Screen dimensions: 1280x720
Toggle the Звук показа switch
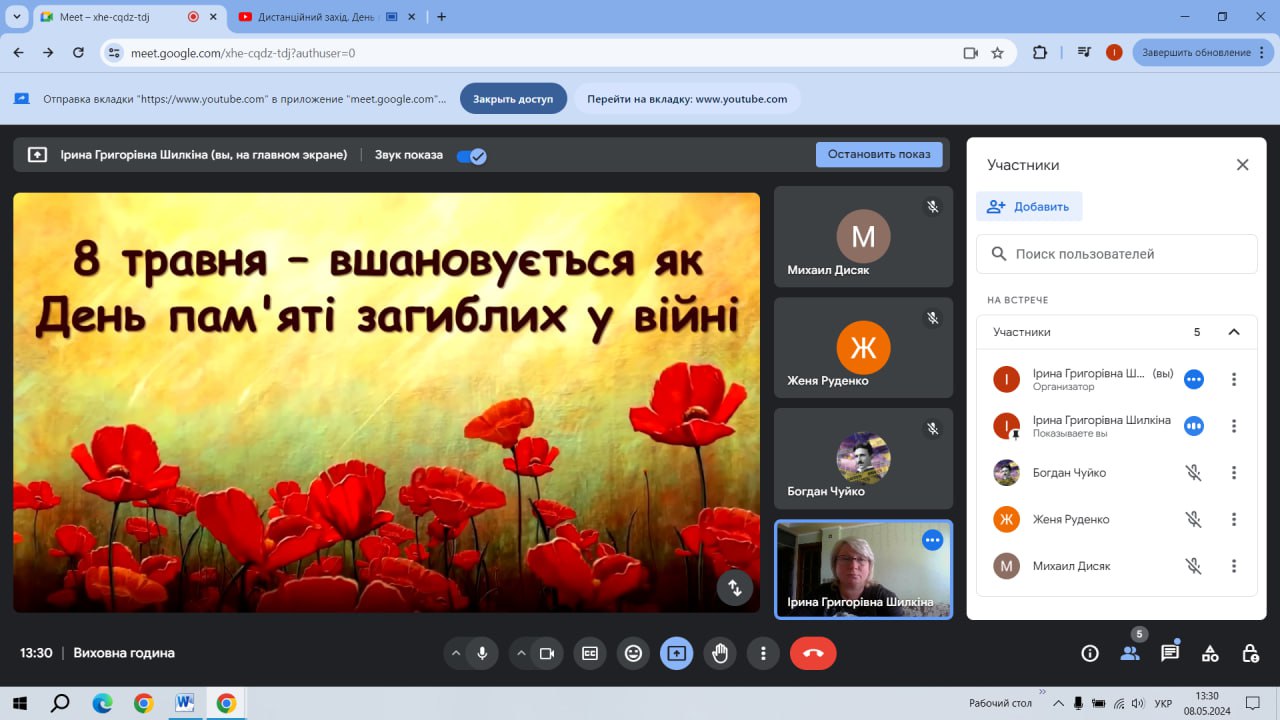pos(471,155)
